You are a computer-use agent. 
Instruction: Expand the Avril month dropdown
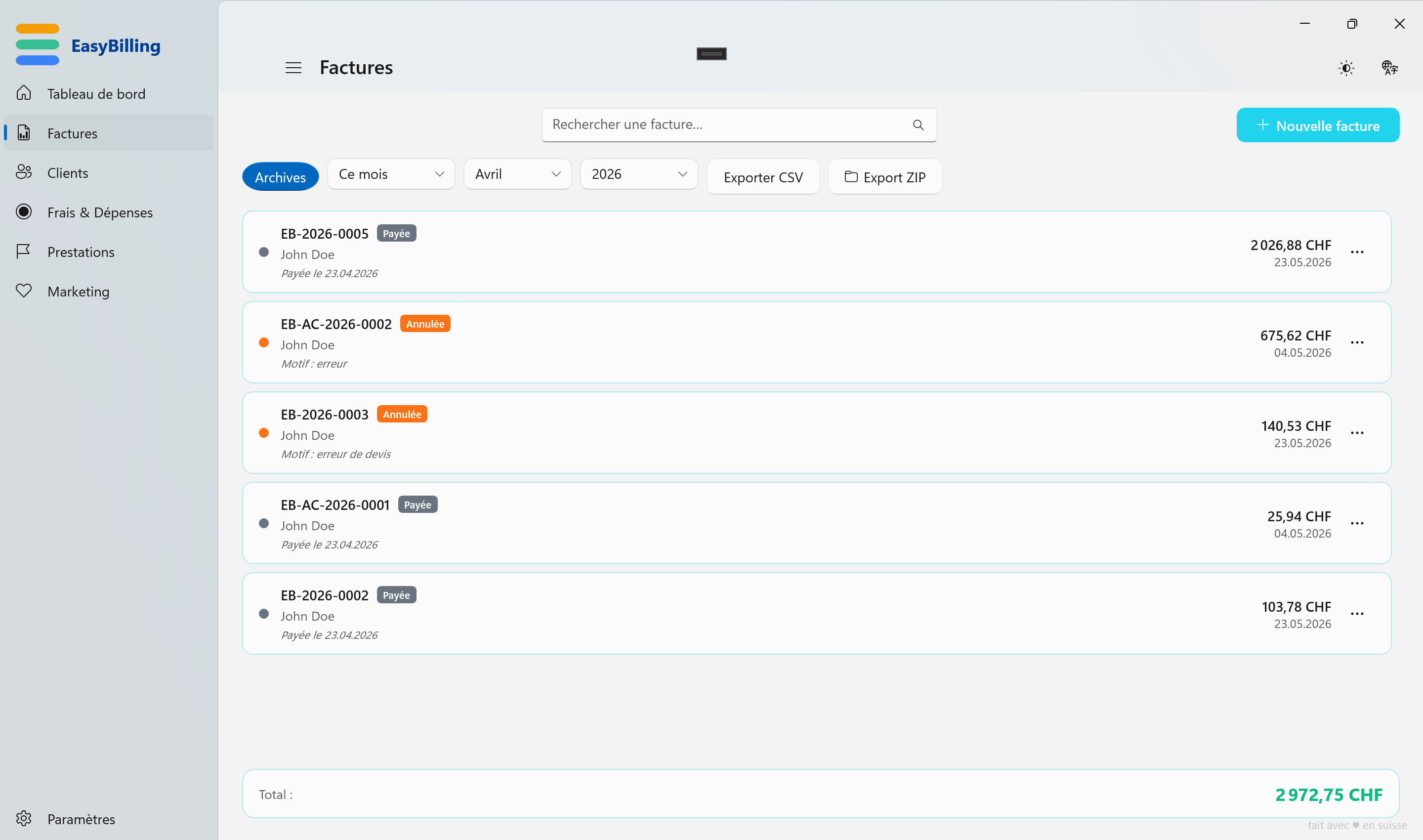click(x=517, y=174)
